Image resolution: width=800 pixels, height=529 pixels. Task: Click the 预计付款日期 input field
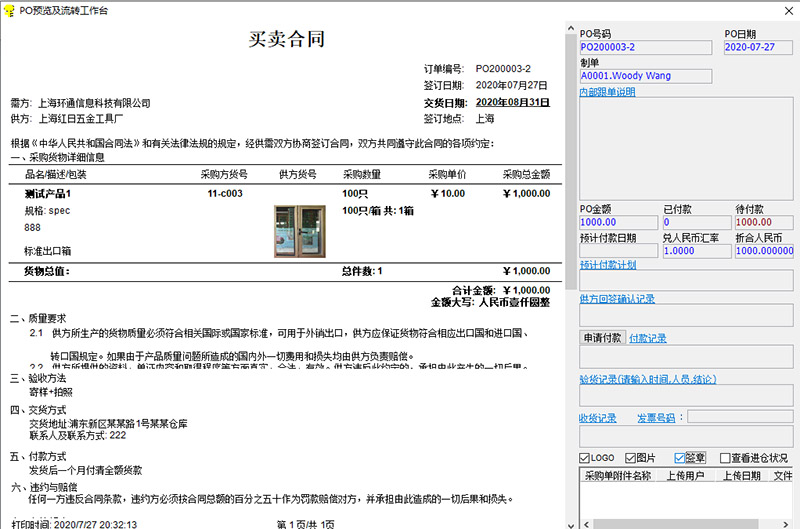pyautogui.click(x=619, y=251)
